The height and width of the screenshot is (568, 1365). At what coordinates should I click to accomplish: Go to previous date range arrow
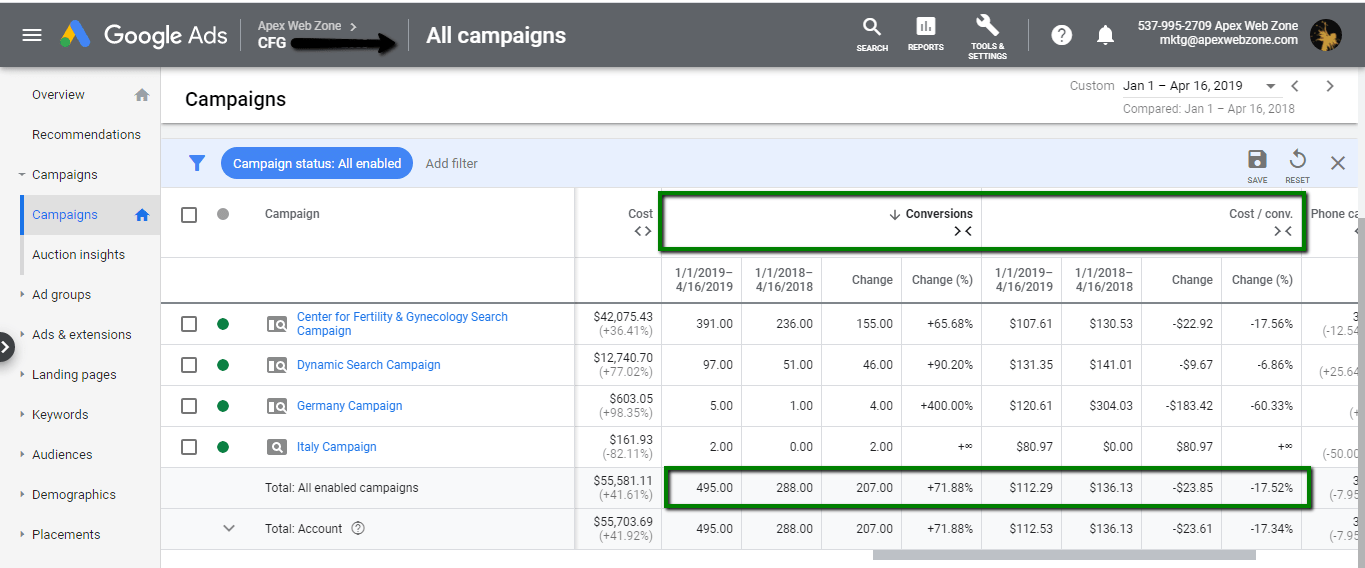1294,86
